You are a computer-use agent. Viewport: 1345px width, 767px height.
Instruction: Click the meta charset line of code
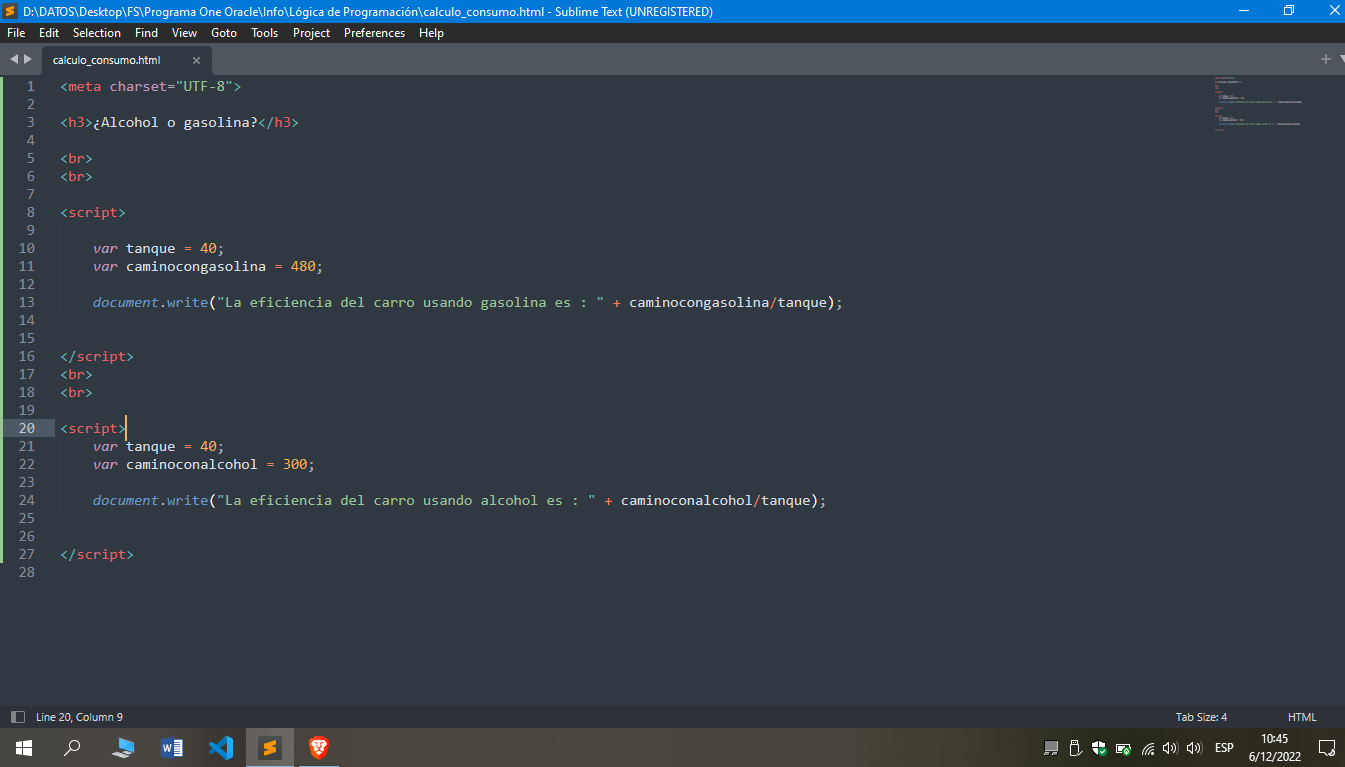(151, 86)
